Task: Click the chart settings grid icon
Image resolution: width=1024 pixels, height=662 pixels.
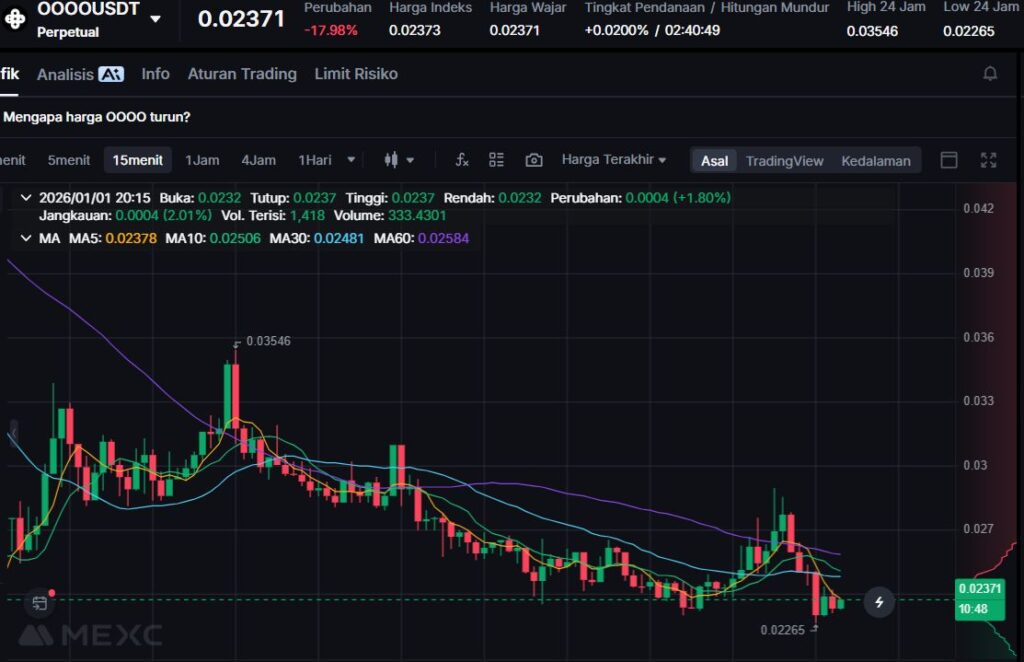Action: [496, 160]
